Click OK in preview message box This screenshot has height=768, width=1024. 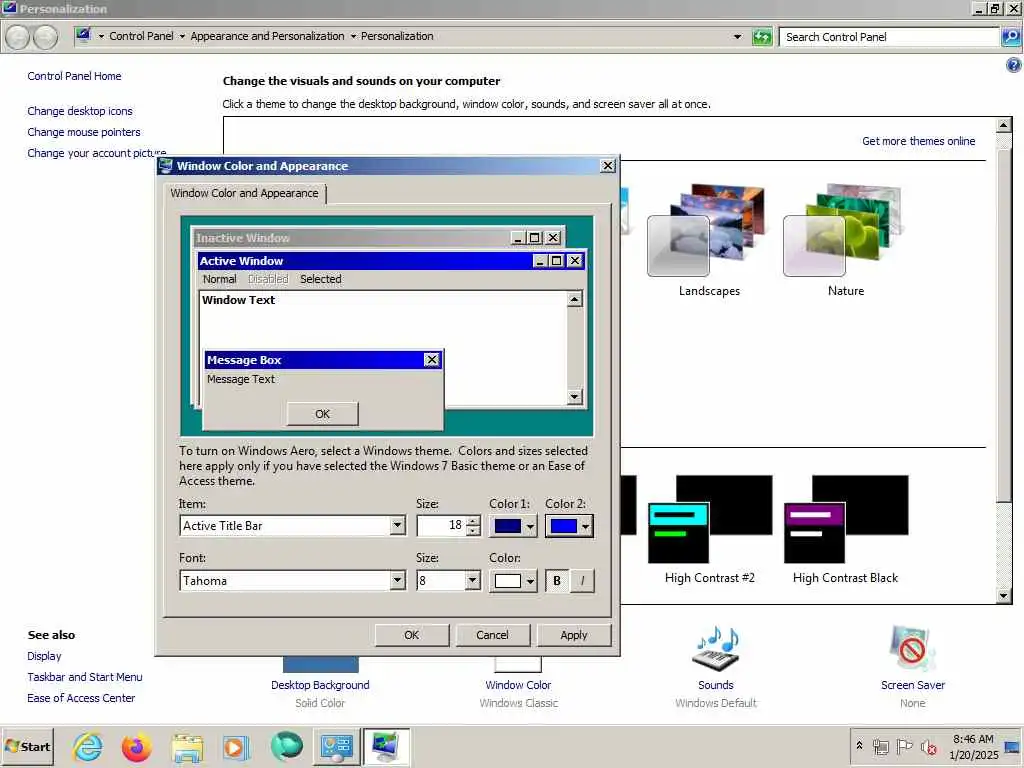click(x=323, y=414)
